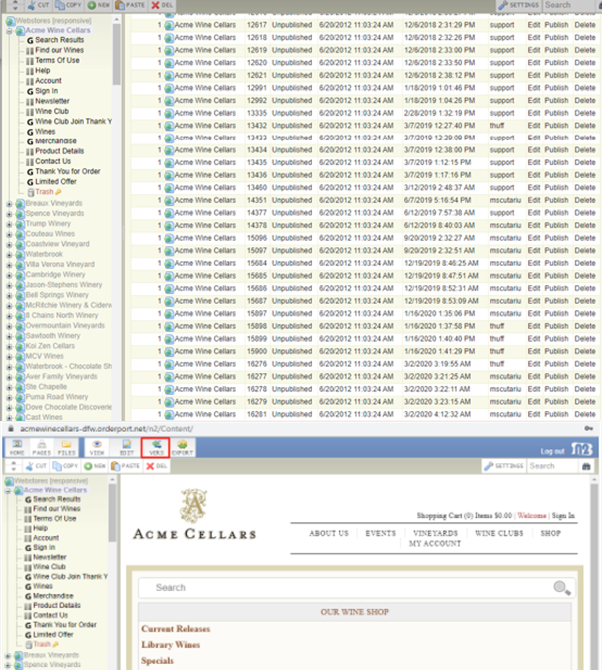The height and width of the screenshot is (670, 602).
Task: Select Product Details in the upper tree
Action: [x=59, y=151]
